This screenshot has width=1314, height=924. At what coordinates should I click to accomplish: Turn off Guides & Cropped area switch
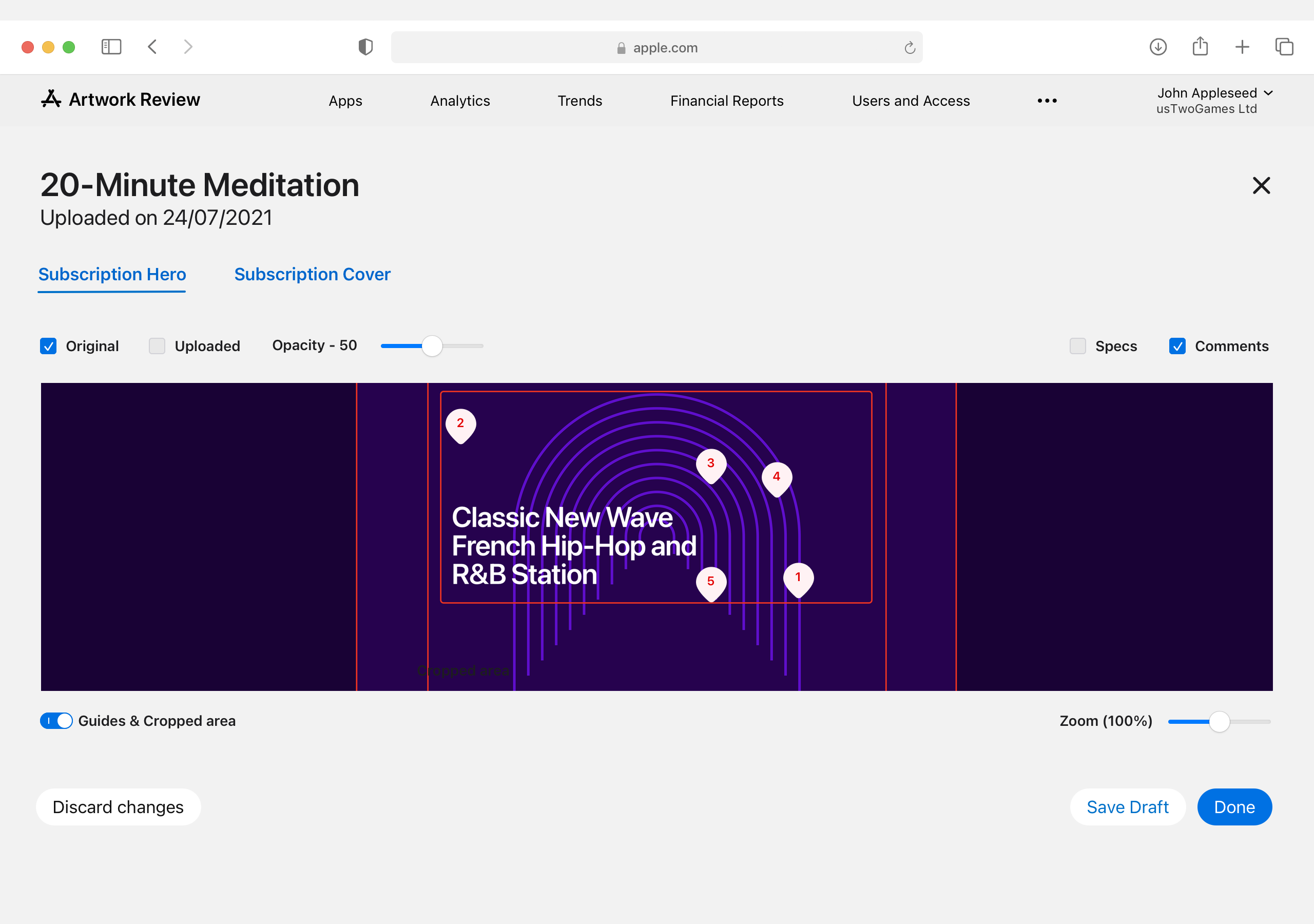(x=56, y=721)
